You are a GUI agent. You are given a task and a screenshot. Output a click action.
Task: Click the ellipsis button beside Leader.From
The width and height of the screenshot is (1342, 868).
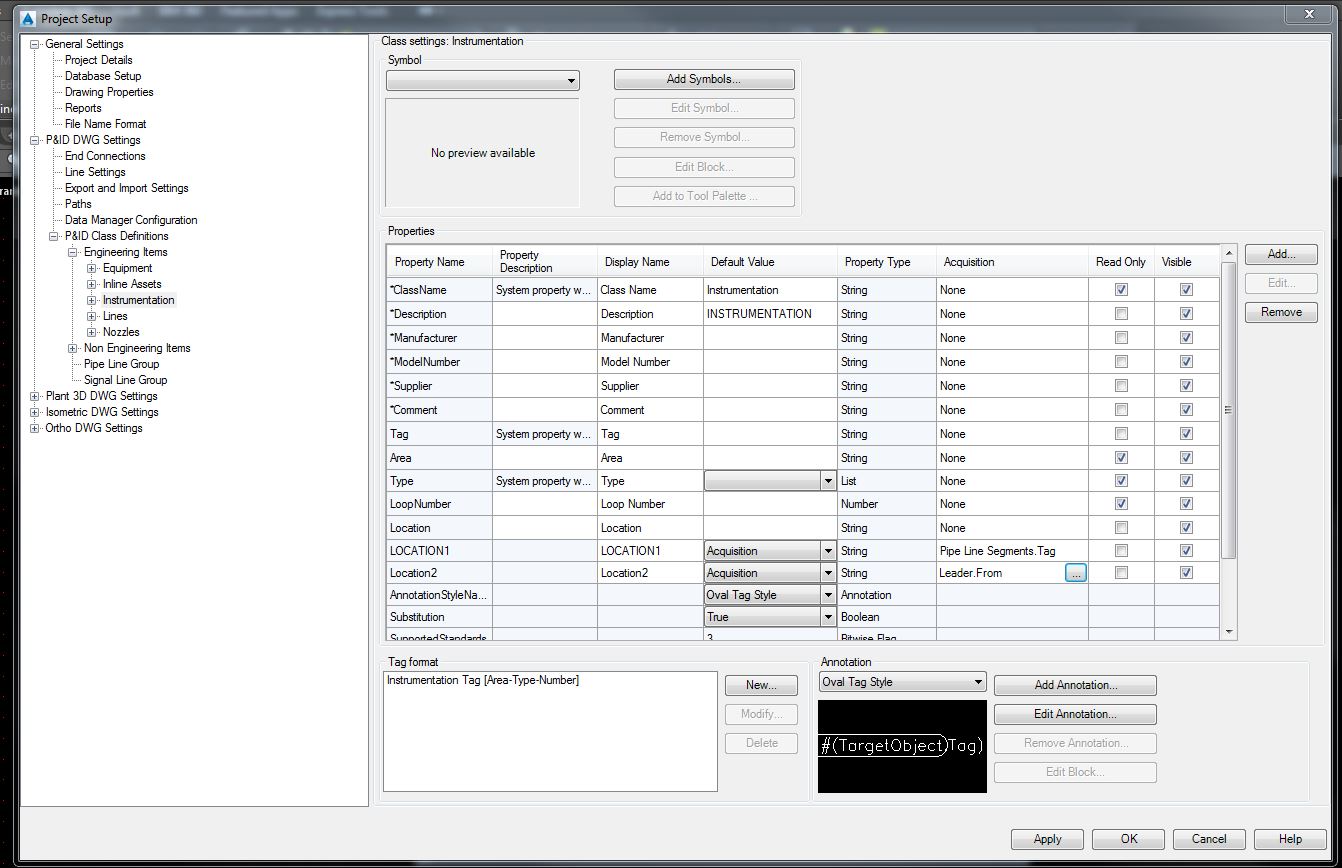(1075, 573)
